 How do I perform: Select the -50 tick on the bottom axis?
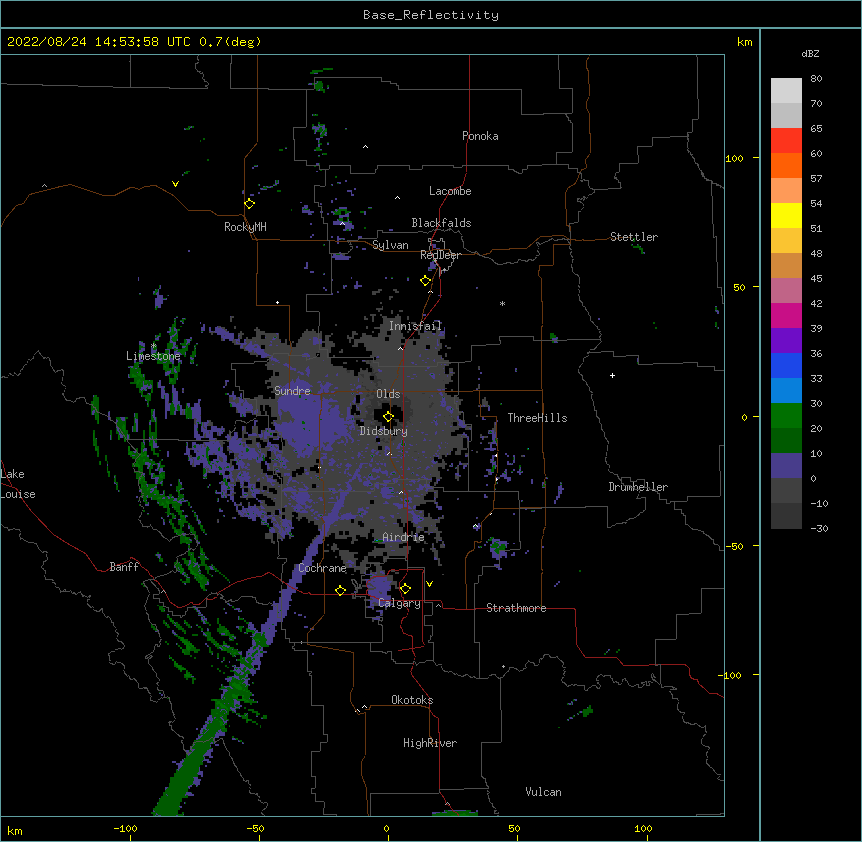255,828
